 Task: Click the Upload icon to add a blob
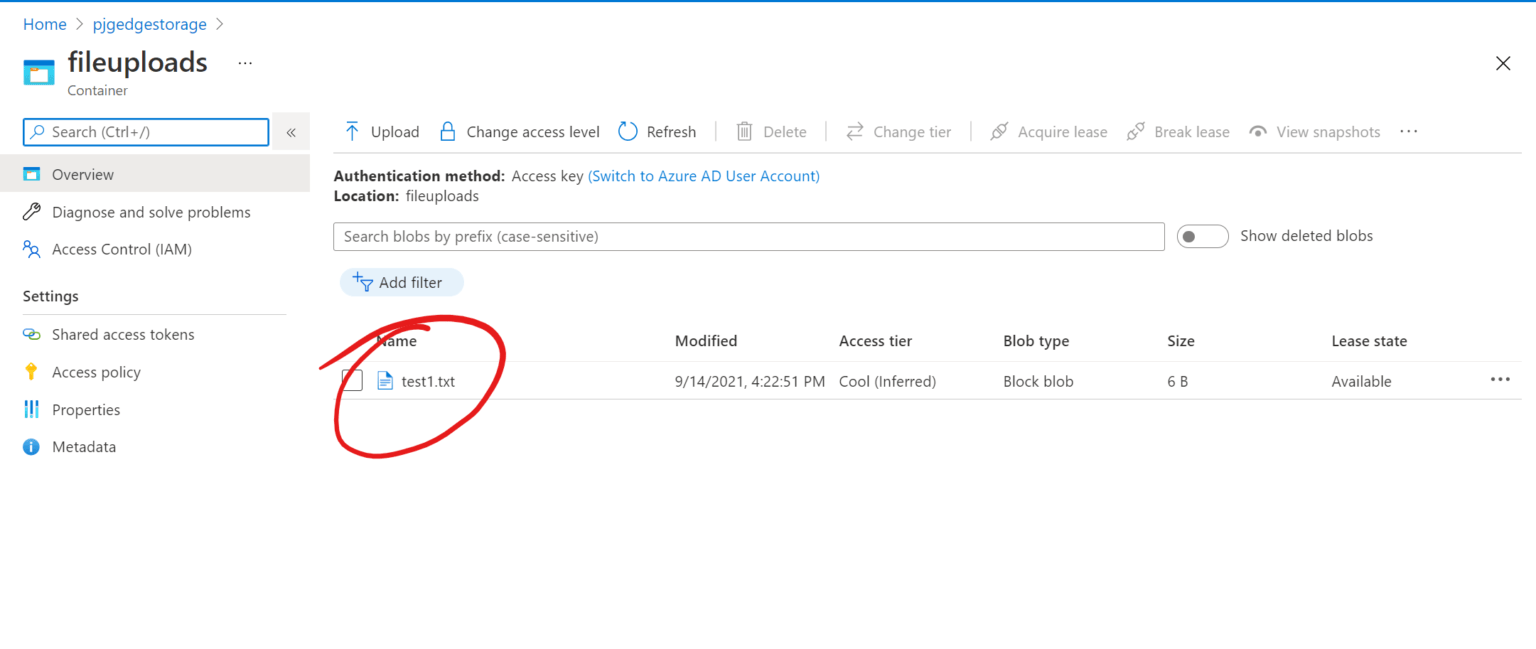click(x=351, y=131)
